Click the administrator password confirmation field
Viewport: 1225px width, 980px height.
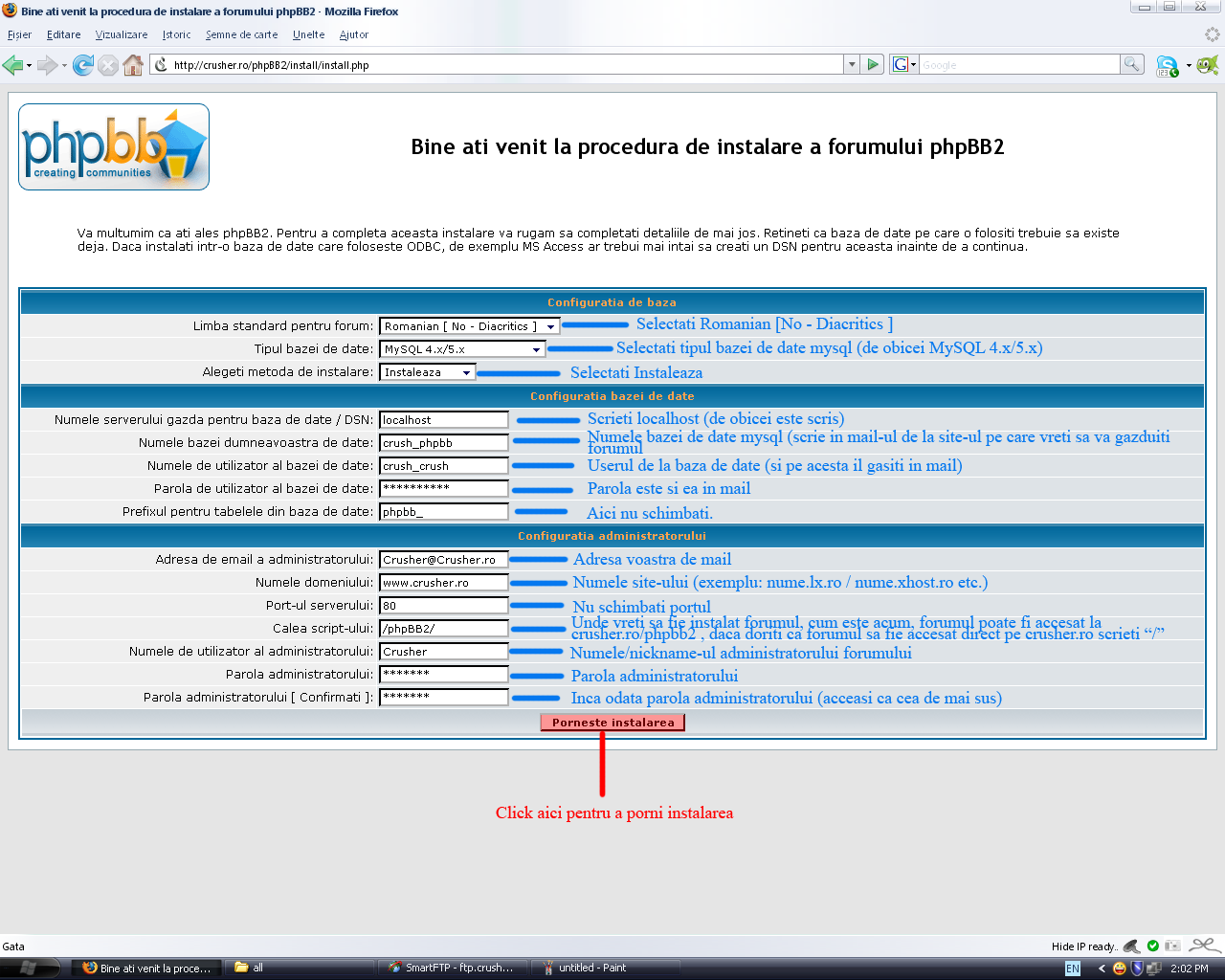pyautogui.click(x=444, y=697)
